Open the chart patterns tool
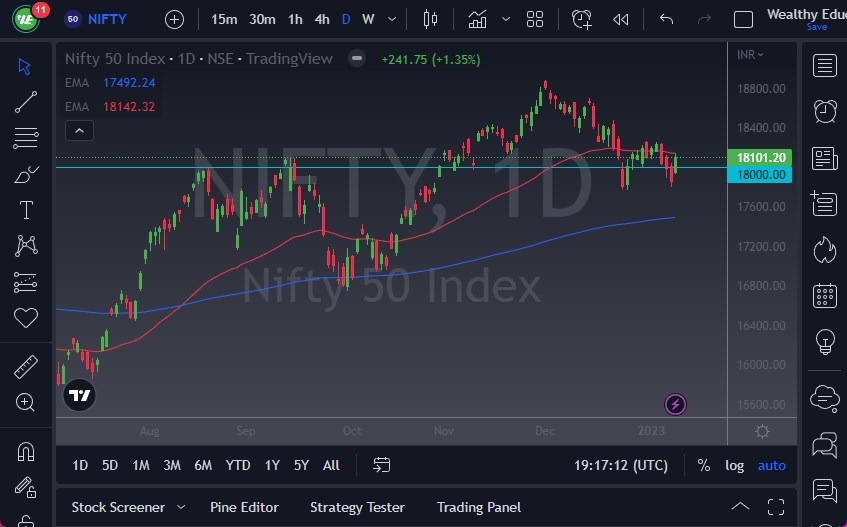 pos(26,246)
